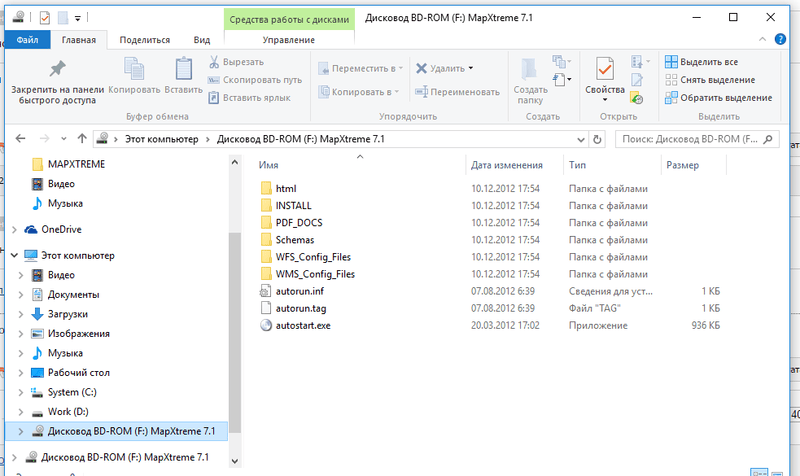The height and width of the screenshot is (476, 800).
Task: Click the navigation pane vertical scrollbar
Action: tap(235, 300)
